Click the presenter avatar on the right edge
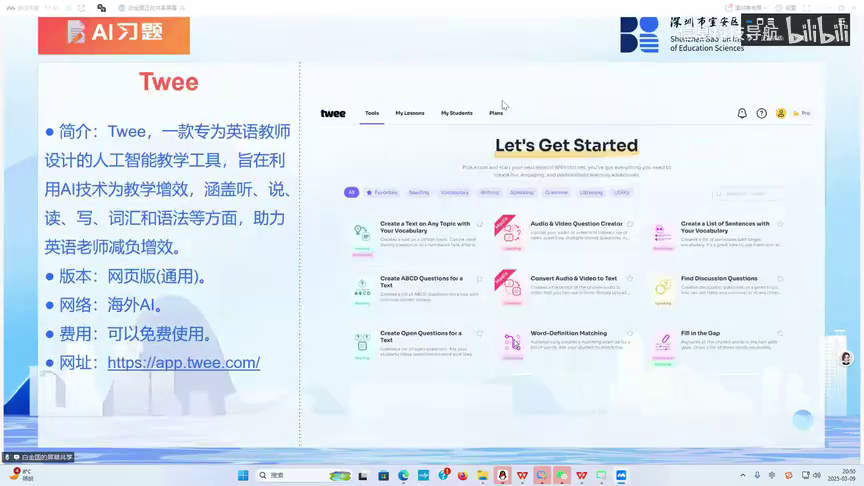Image resolution: width=864 pixels, height=486 pixels. click(x=846, y=359)
